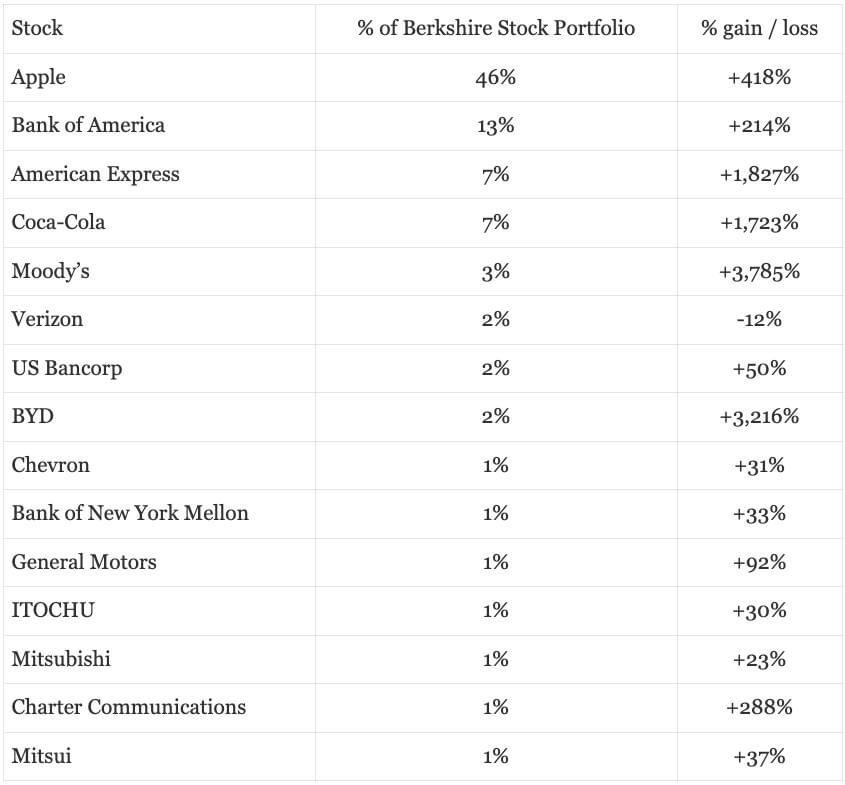Click Moody's +3,785% gain cell

pos(759,271)
